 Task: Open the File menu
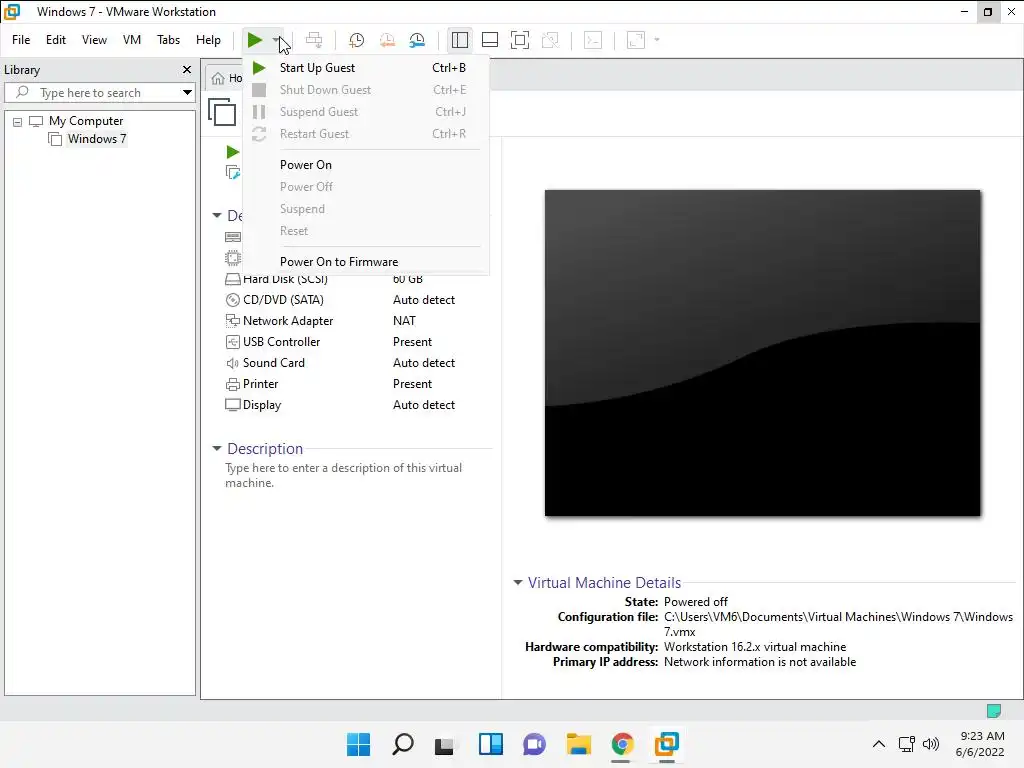[21, 40]
